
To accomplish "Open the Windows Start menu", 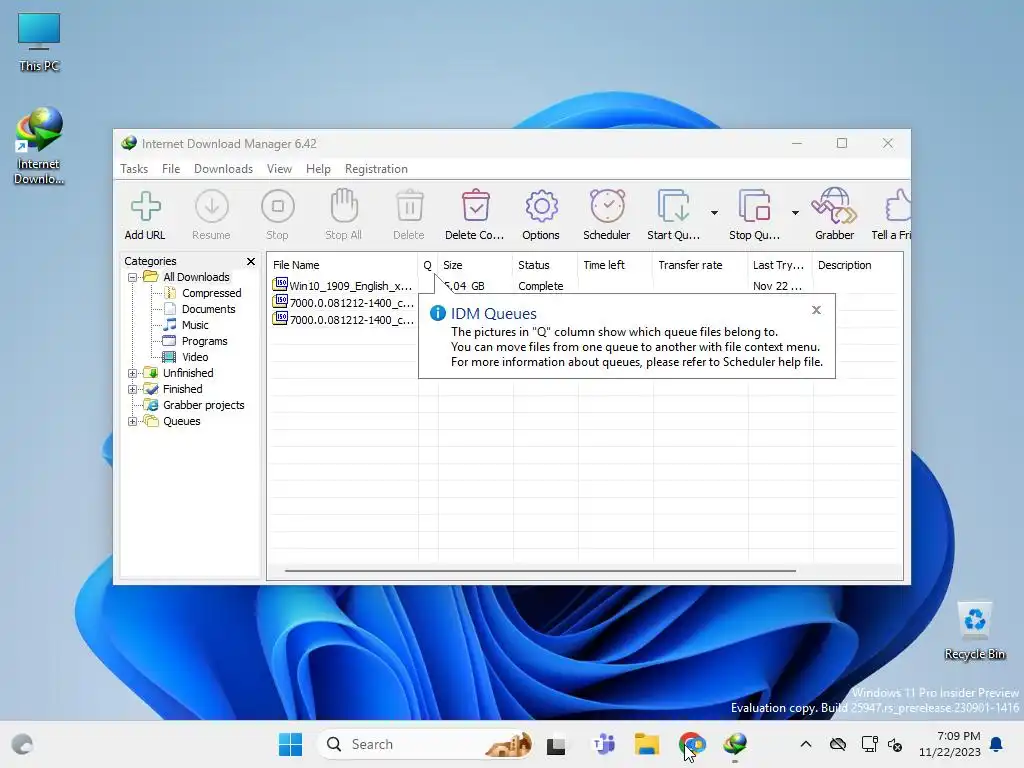I will (x=290, y=744).
